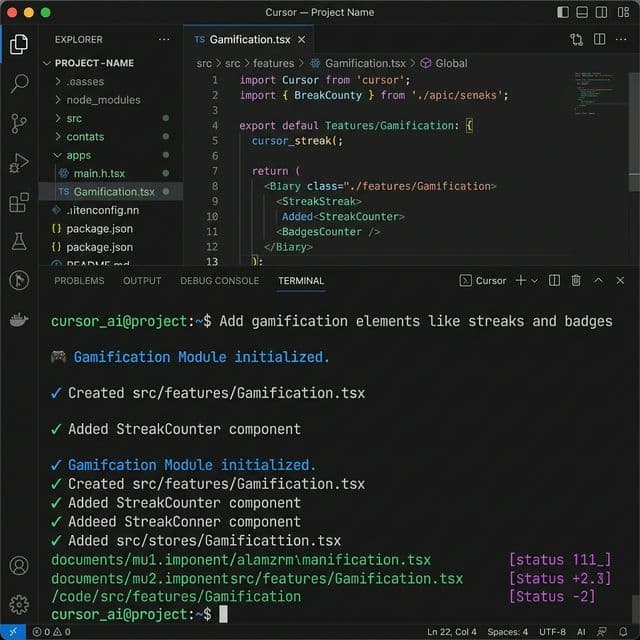Screen dimensions: 640x640
Task: Open Source Control view
Action: [19, 123]
